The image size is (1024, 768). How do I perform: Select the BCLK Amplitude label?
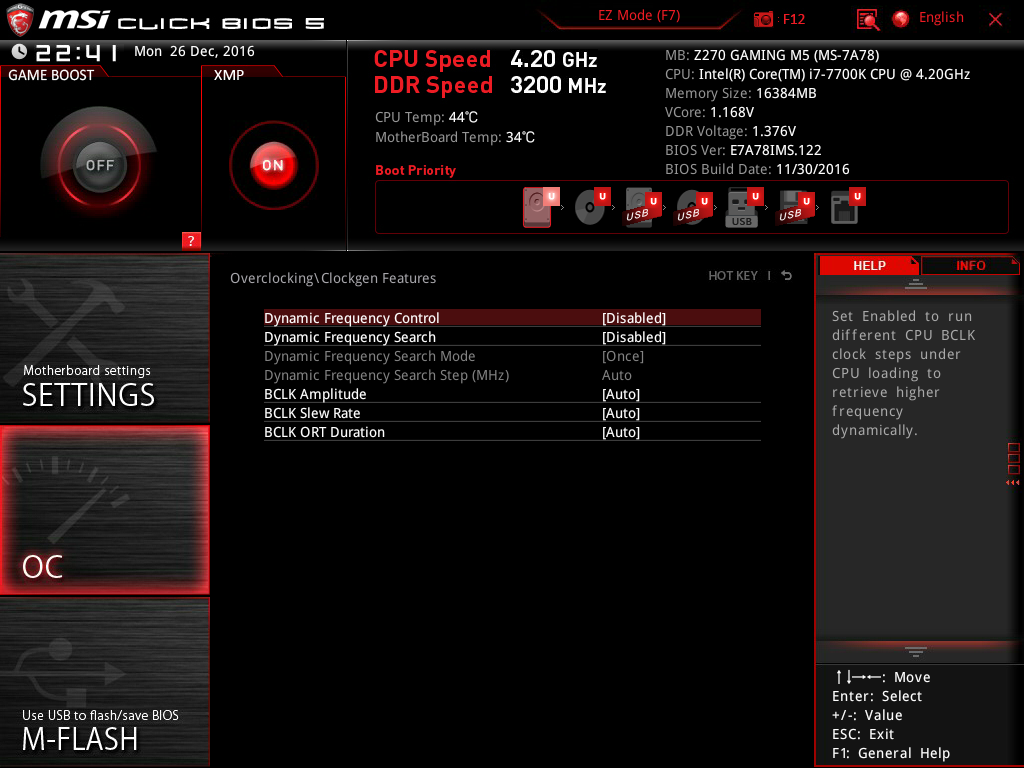coord(315,394)
